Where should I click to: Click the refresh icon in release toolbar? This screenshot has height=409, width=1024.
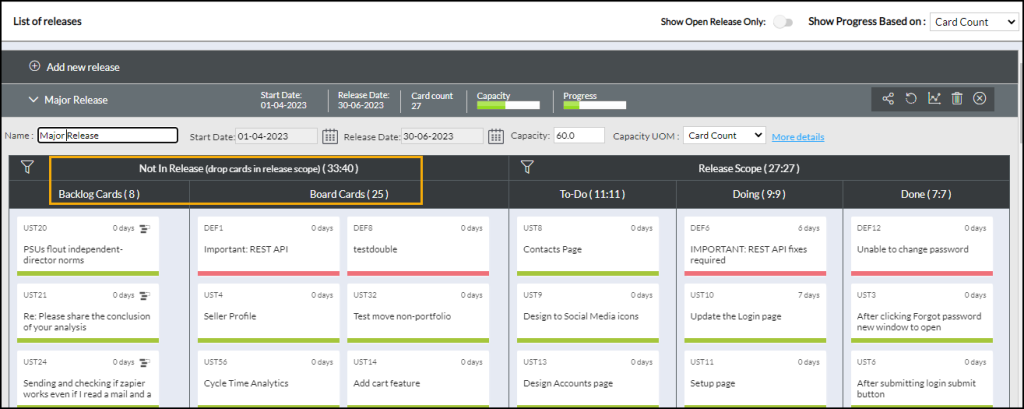point(911,99)
